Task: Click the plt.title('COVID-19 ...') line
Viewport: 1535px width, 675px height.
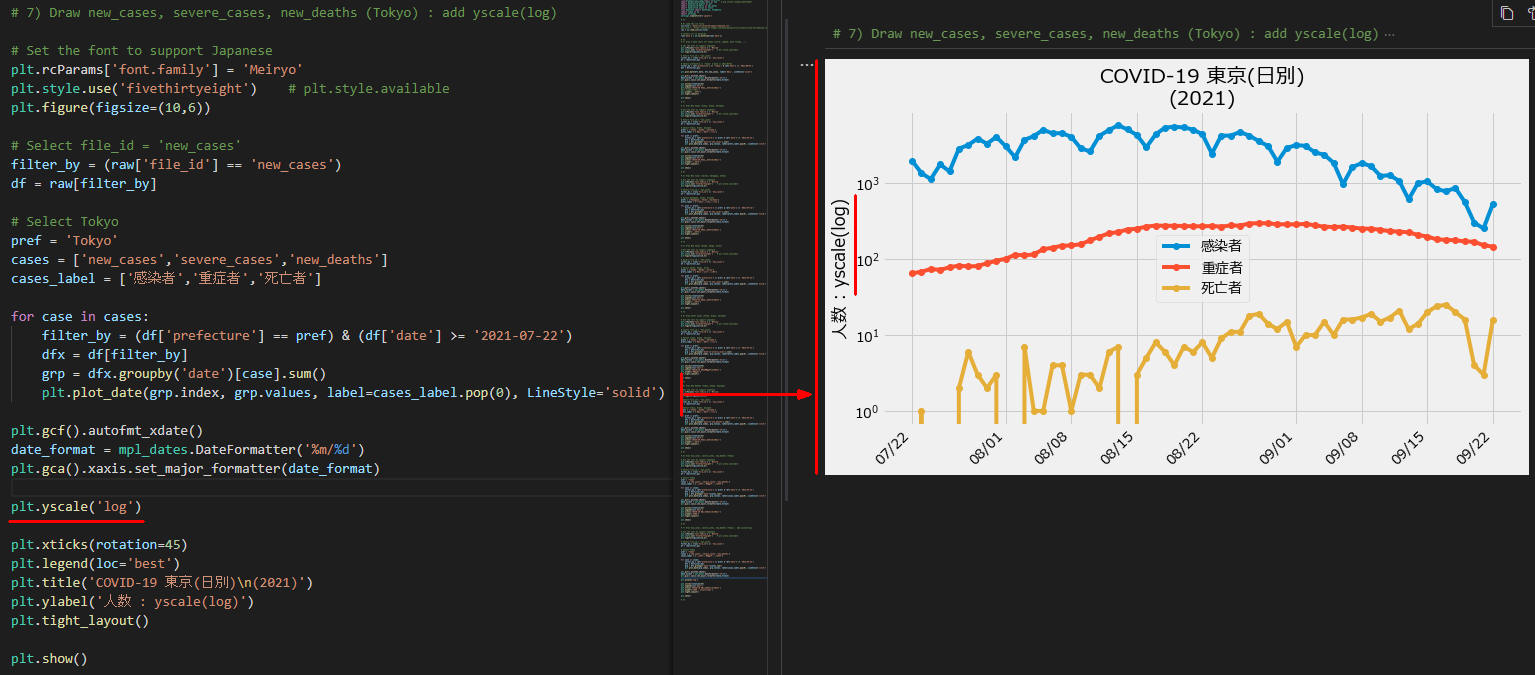Action: 162,583
